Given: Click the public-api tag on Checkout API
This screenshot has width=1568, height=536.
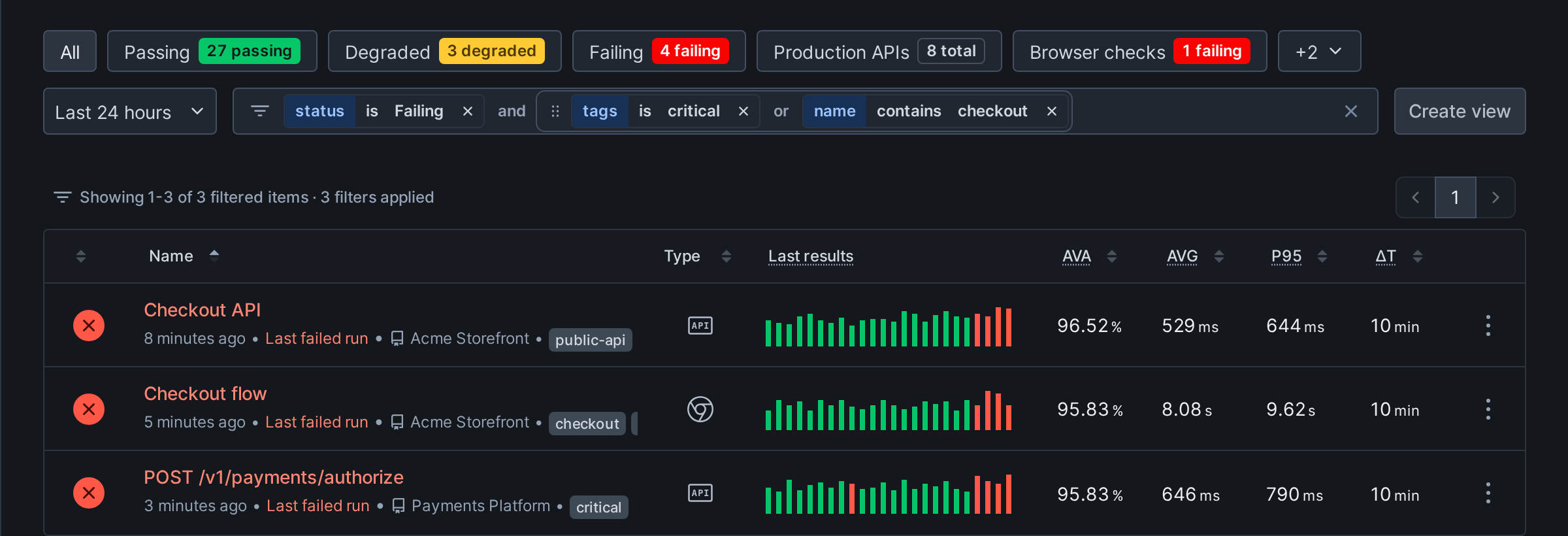Looking at the screenshot, I should click(590, 340).
